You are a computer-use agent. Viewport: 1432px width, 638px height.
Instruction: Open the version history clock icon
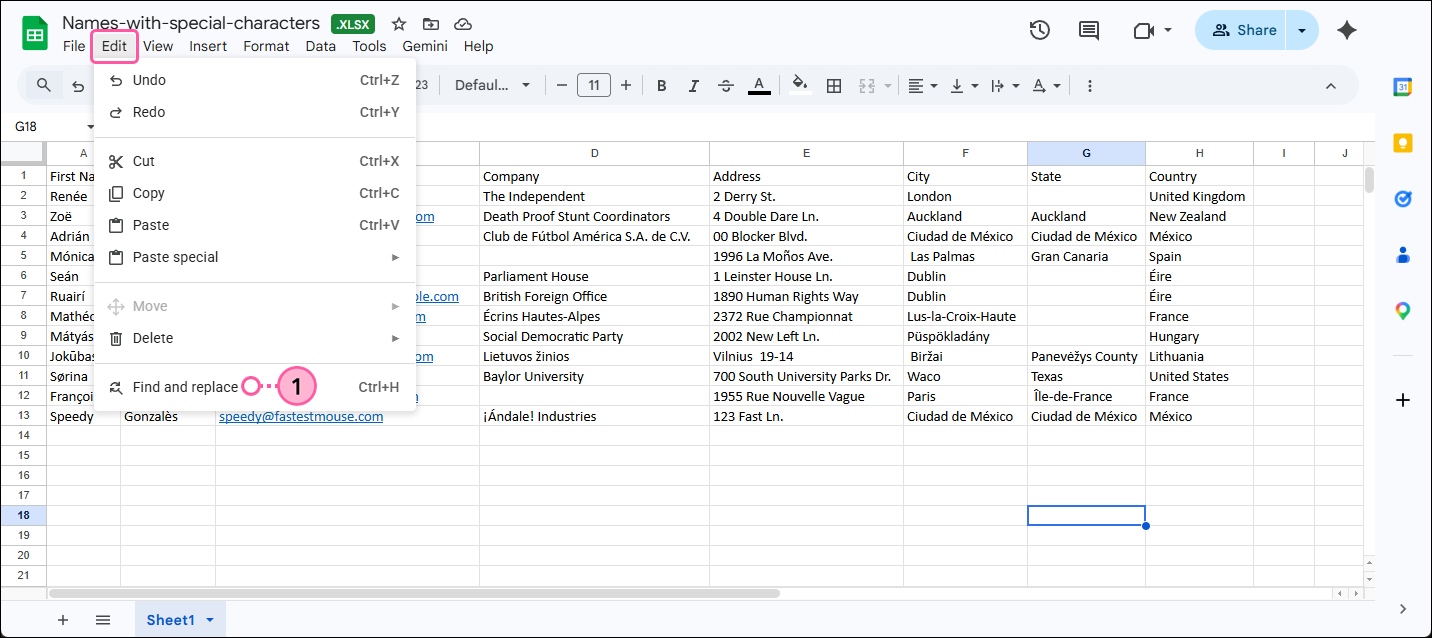point(1039,30)
